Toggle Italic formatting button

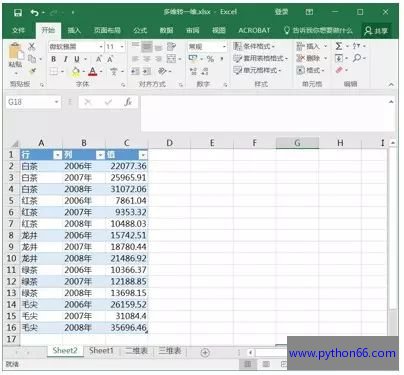(x=65, y=59)
